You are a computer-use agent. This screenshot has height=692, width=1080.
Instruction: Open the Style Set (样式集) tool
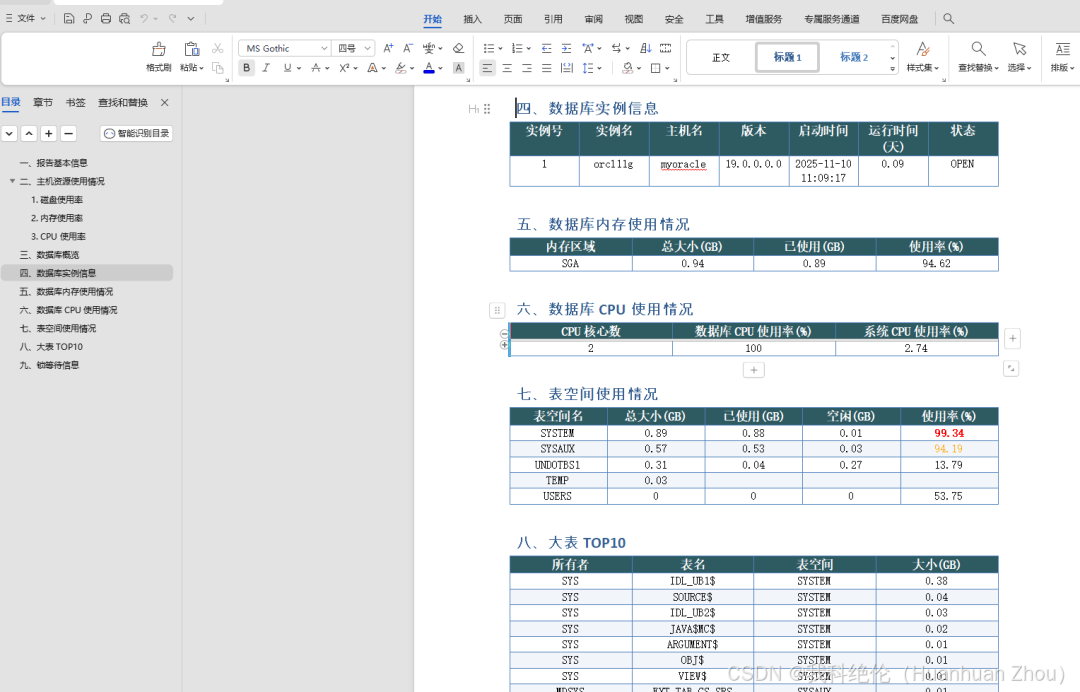click(x=922, y=56)
